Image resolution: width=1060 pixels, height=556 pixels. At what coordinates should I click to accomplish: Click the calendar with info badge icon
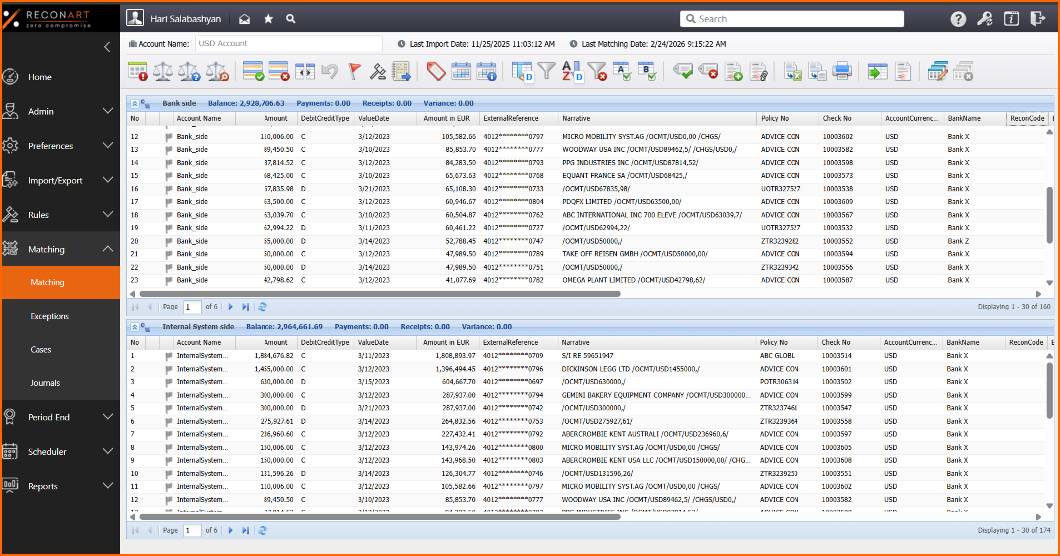[487, 71]
